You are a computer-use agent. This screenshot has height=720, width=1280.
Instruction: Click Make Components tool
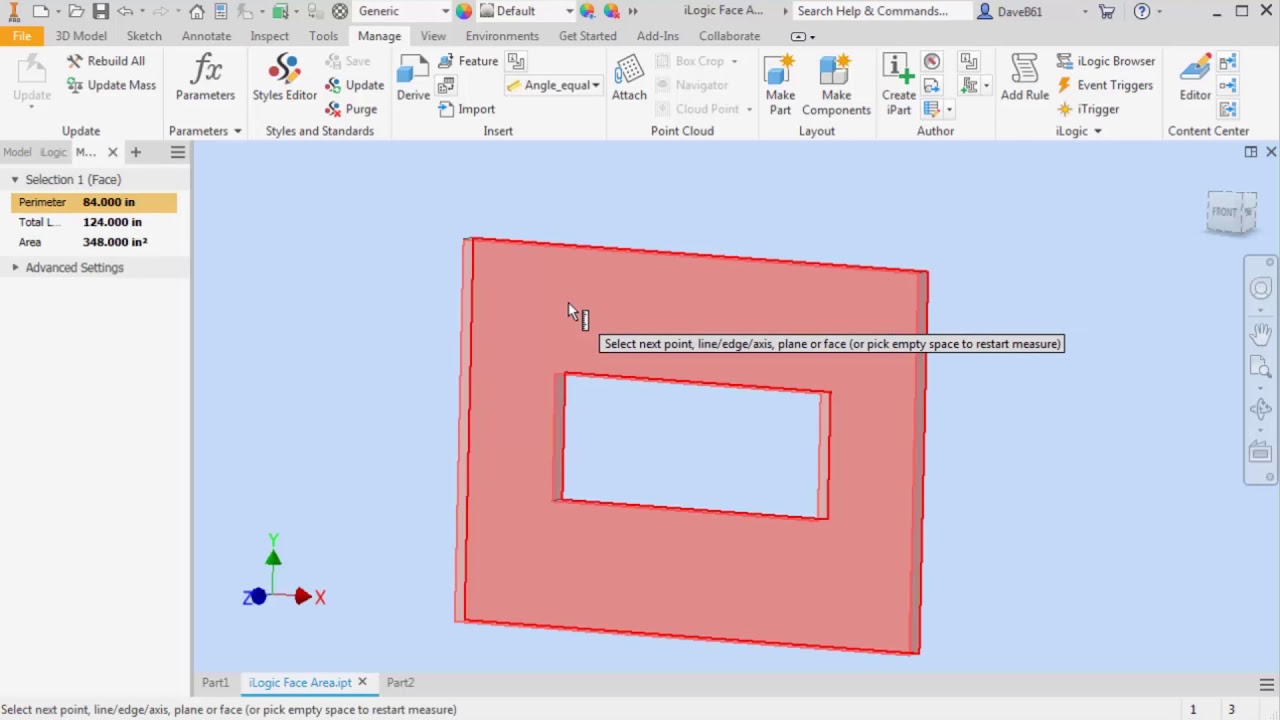[836, 85]
